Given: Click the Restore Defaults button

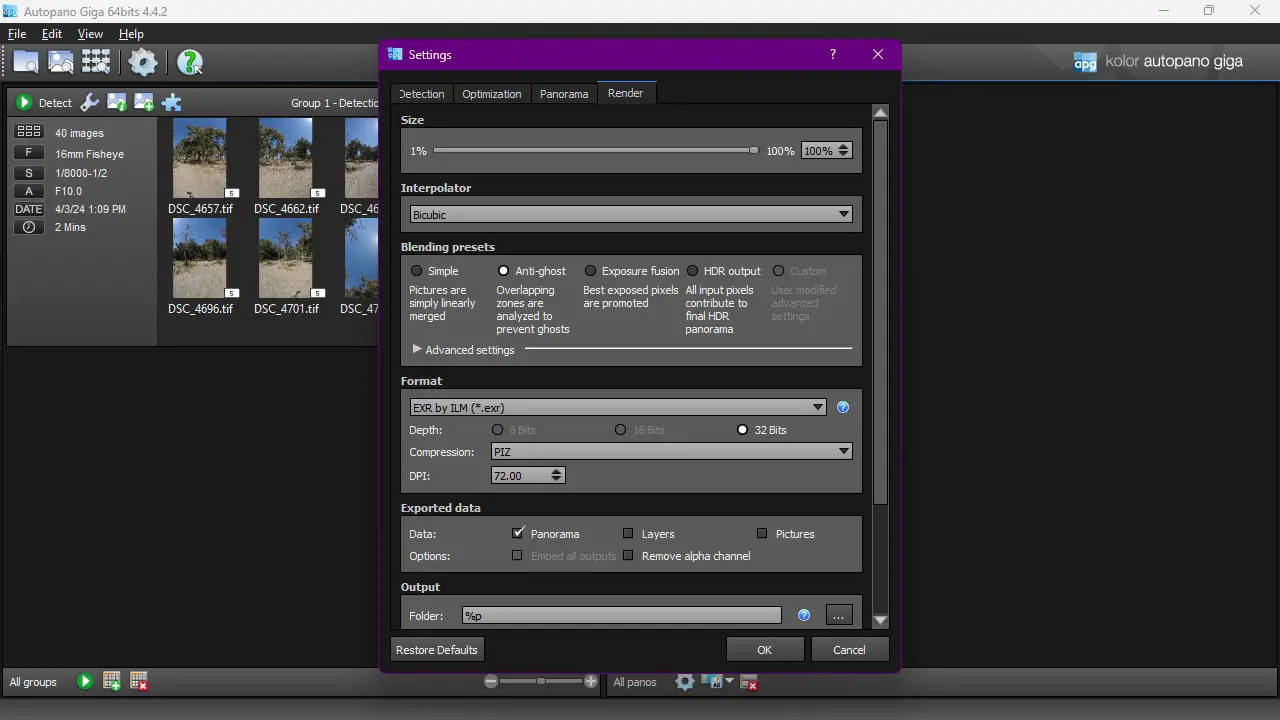Looking at the screenshot, I should point(437,650).
